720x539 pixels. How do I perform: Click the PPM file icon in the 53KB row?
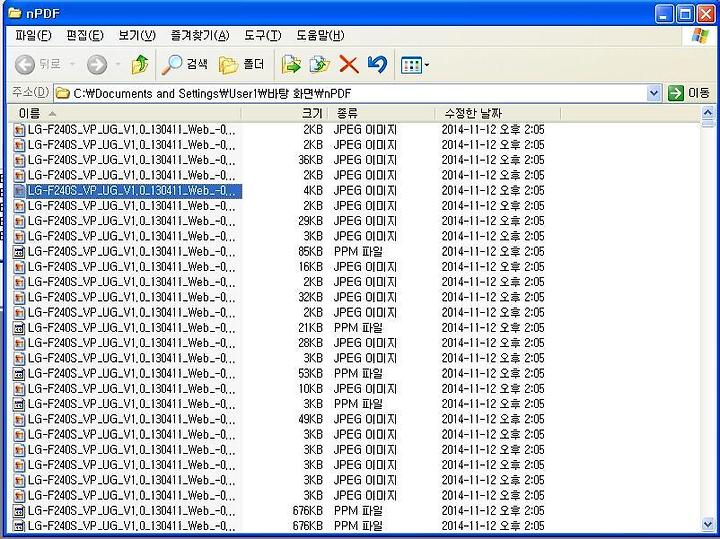coord(19,374)
